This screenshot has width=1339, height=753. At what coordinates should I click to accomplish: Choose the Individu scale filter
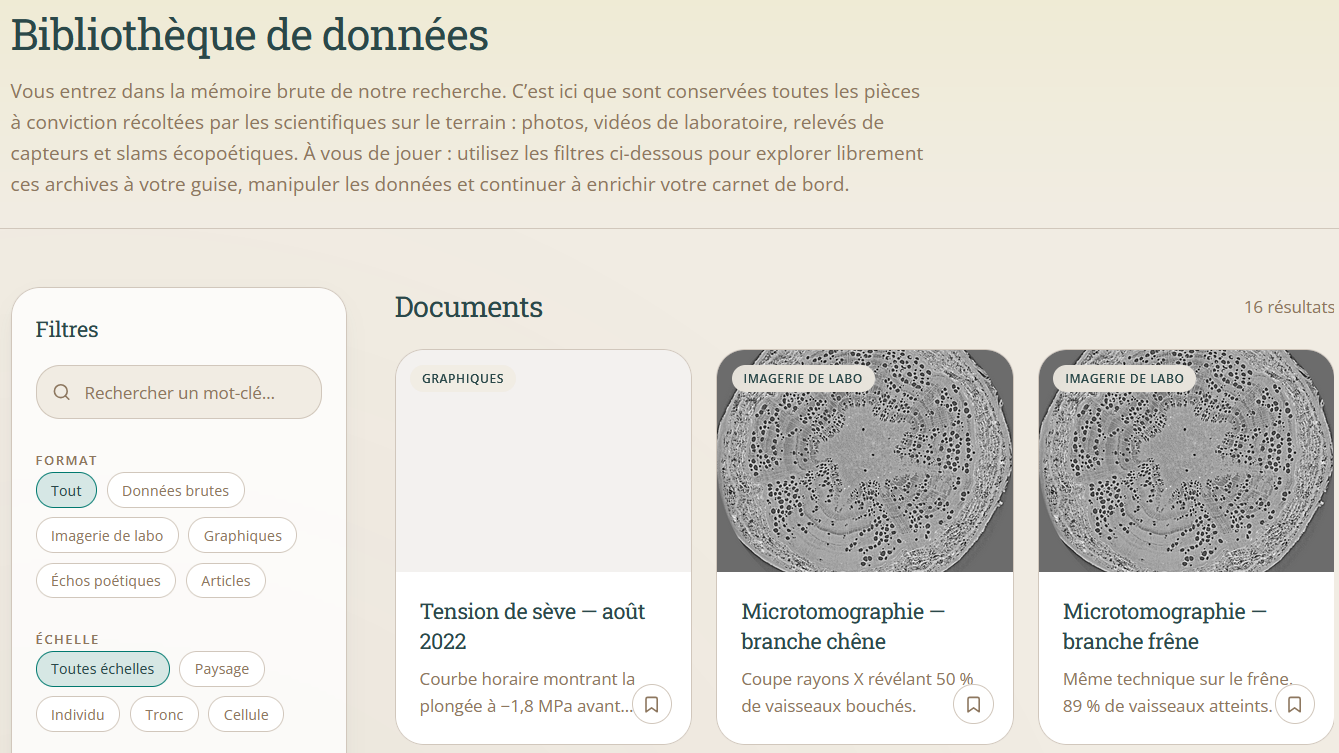click(x=78, y=714)
